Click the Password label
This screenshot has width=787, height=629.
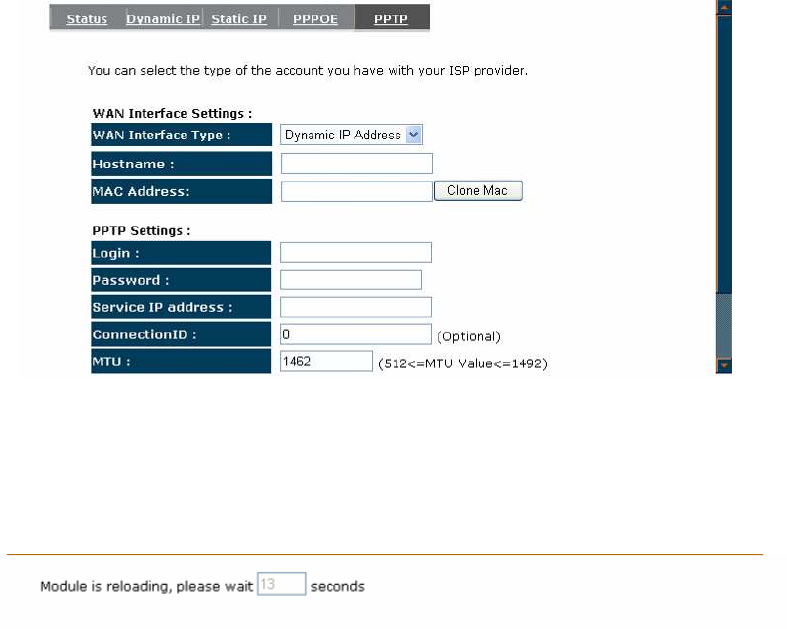[x=181, y=280]
